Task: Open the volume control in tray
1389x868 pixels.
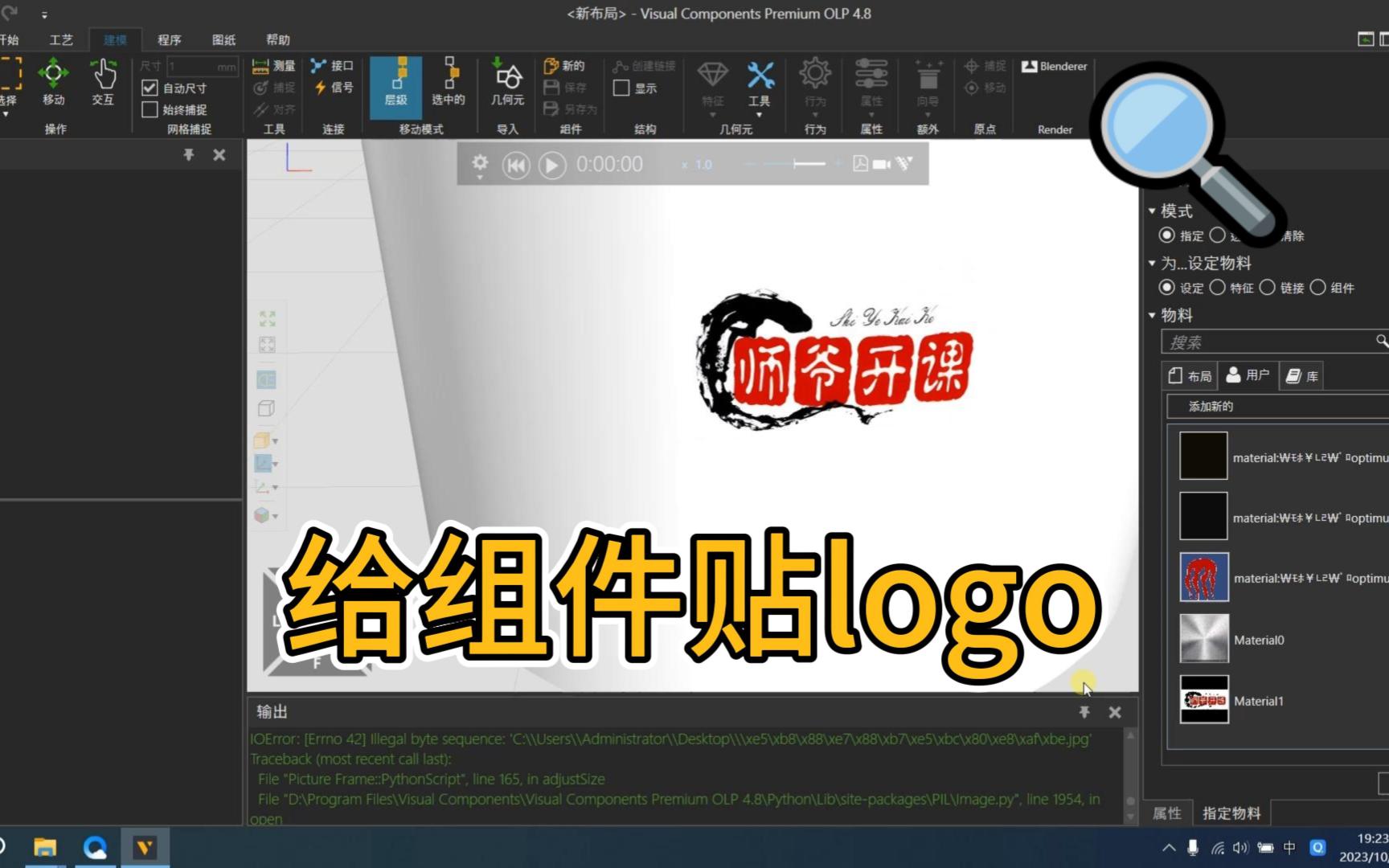Action: (x=1241, y=847)
